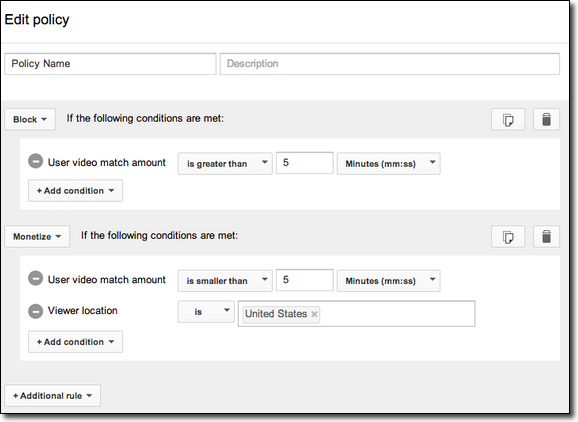This screenshot has width=578, height=422.
Task: Remove Monetize rule match amount condition
Action: point(36,279)
